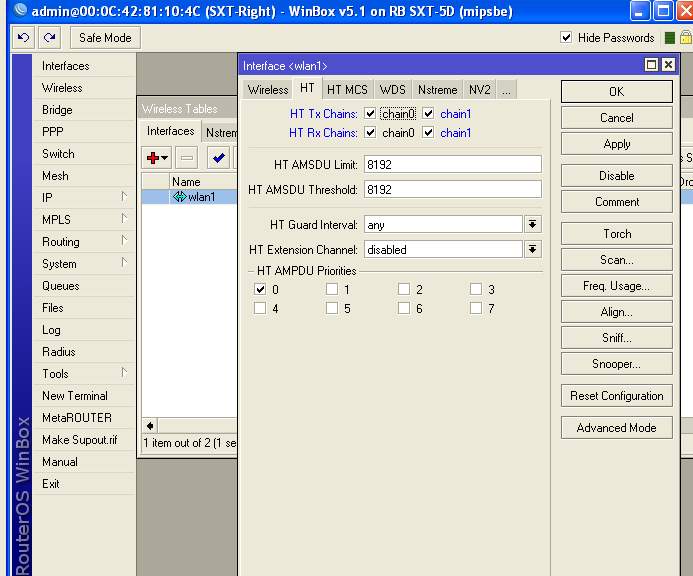Open the Log menu item
Viewport: 693px width, 576px height.
pyautogui.click(x=51, y=330)
